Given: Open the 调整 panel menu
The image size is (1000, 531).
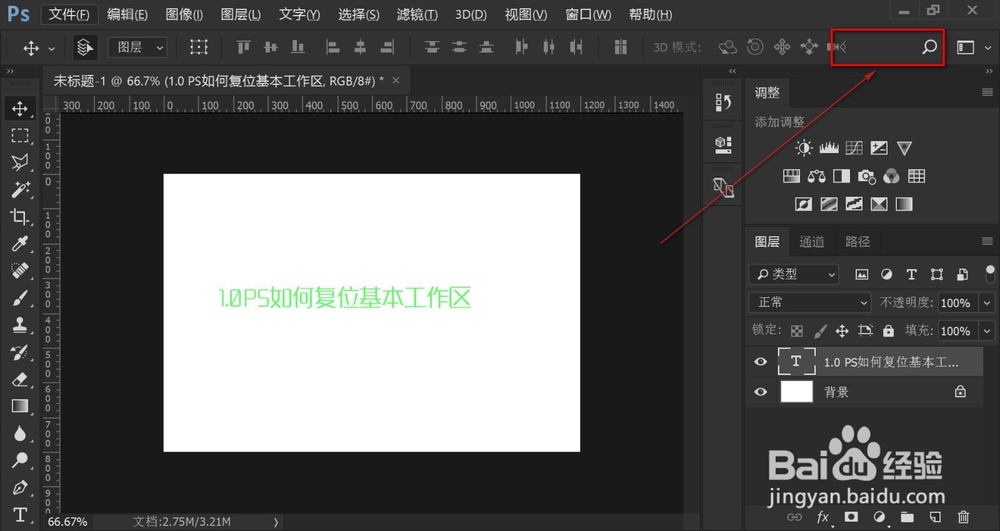Looking at the screenshot, I should tap(987, 92).
